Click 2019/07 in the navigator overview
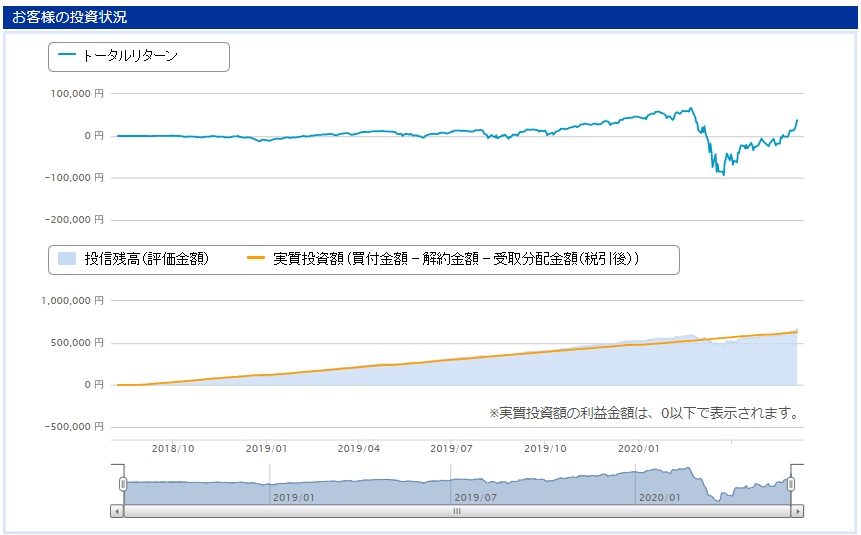This screenshot has width=861, height=535. 476,498
